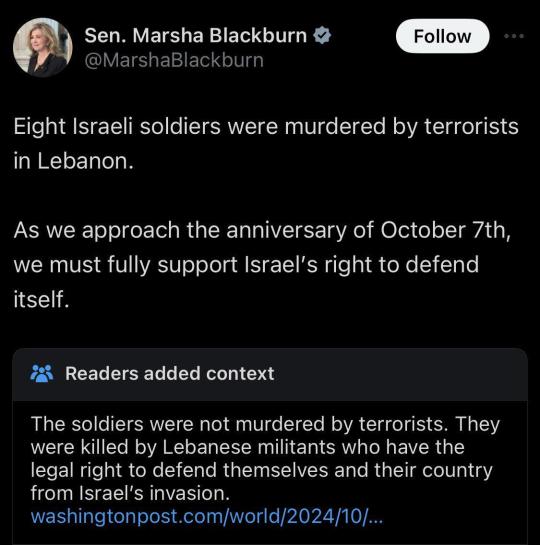
Task: Follow Sen. Marsha Blackburn
Action: 442,36
